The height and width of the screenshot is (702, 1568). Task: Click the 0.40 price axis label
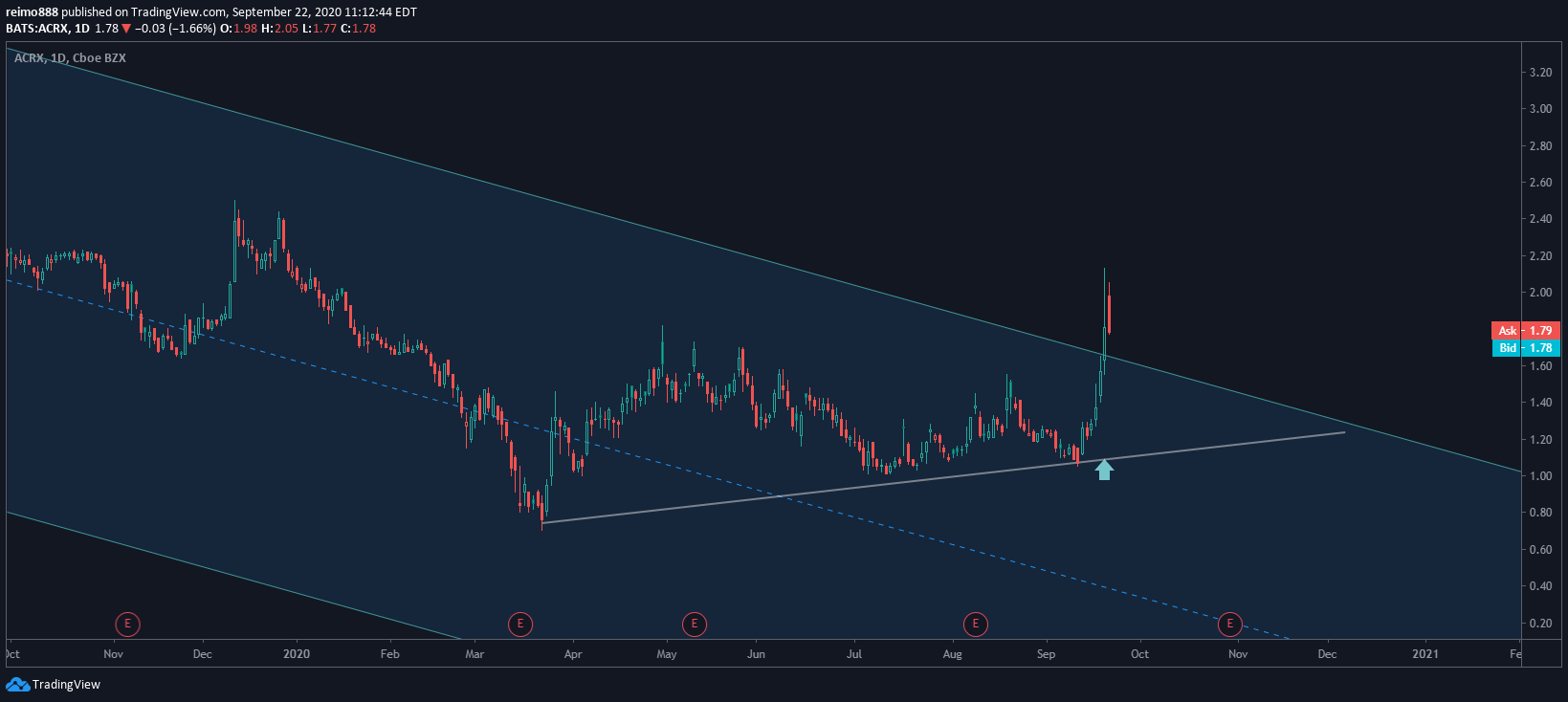tap(1540, 586)
